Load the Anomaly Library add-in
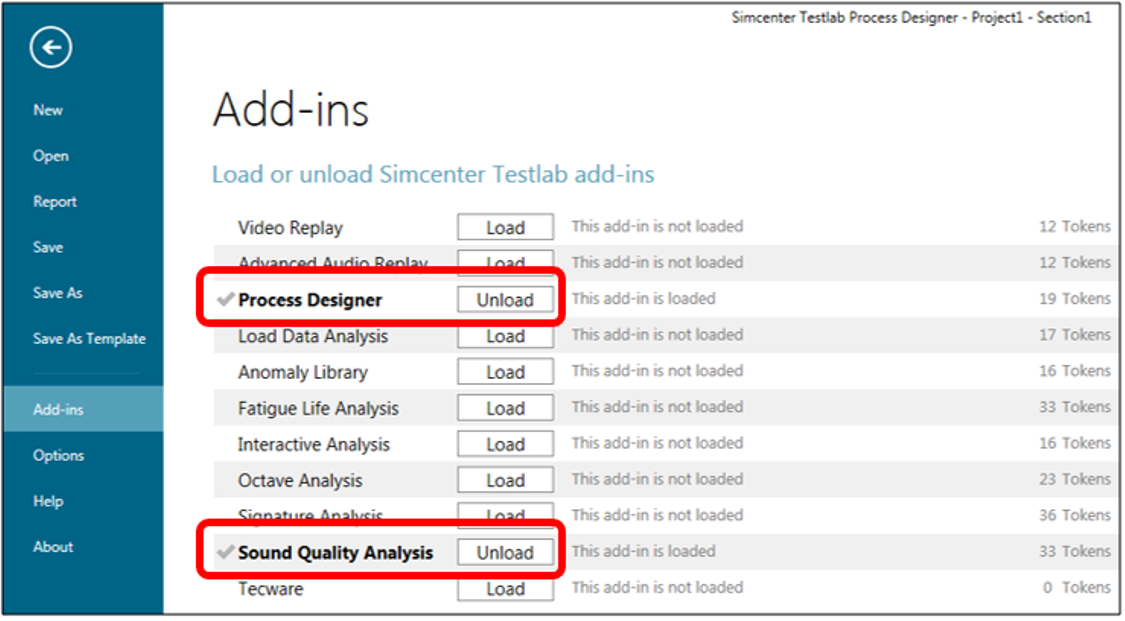Viewport: 1125px width, 621px height. [505, 372]
